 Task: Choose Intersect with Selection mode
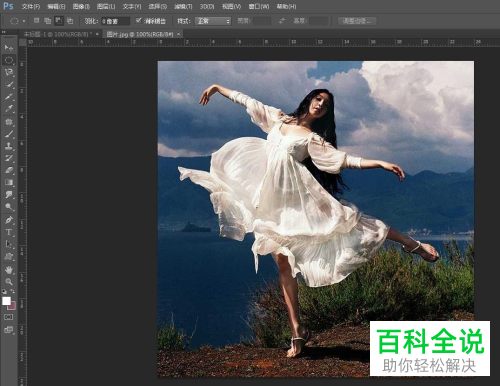(70, 21)
